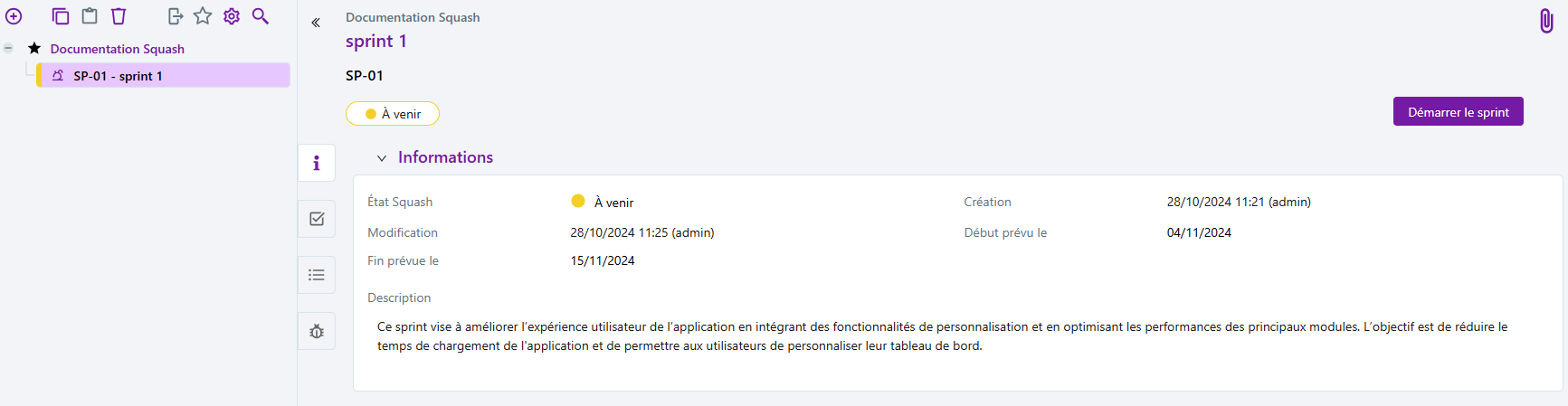Click the À venir status badge

pos(393,114)
